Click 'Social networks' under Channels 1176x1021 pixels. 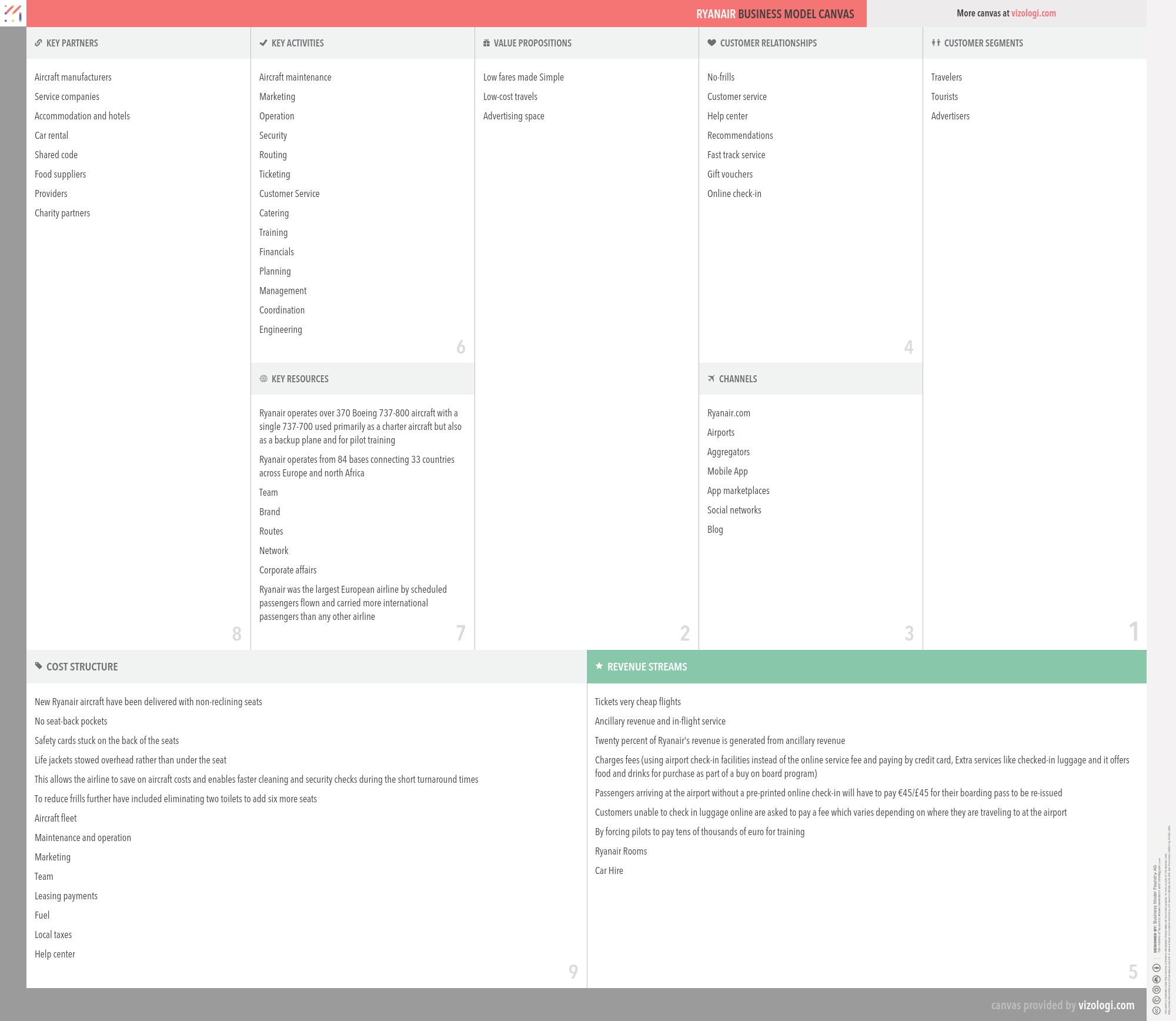click(x=734, y=510)
